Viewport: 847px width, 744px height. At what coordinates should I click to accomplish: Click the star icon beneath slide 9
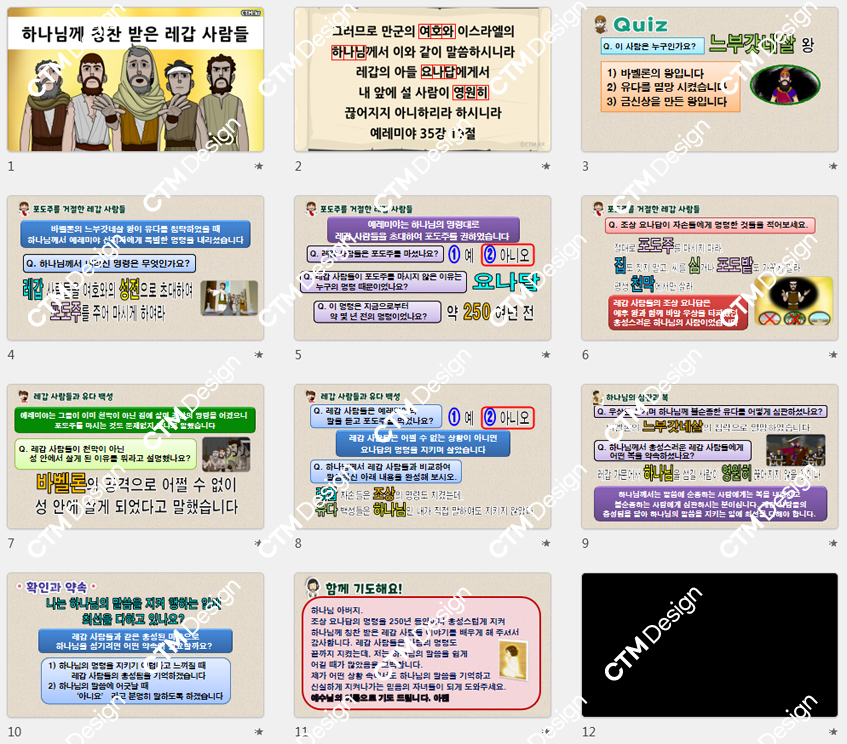pos(834,544)
